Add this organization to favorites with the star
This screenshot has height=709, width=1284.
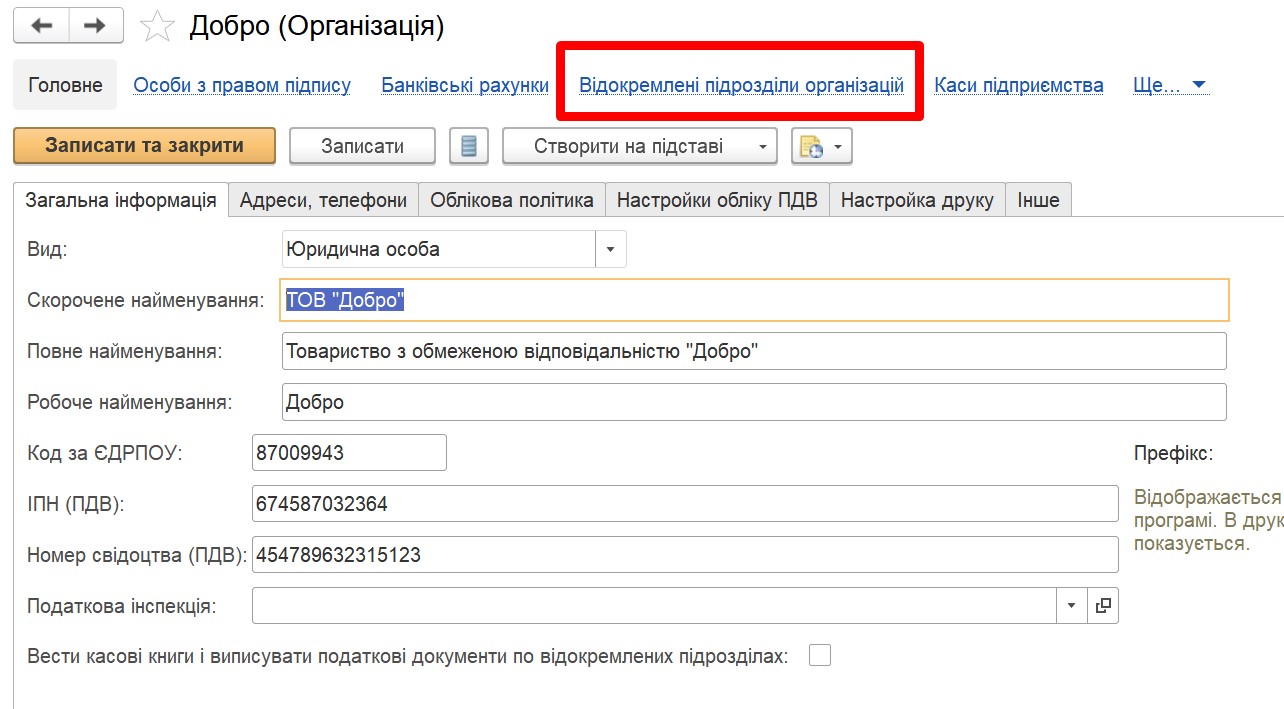[157, 27]
